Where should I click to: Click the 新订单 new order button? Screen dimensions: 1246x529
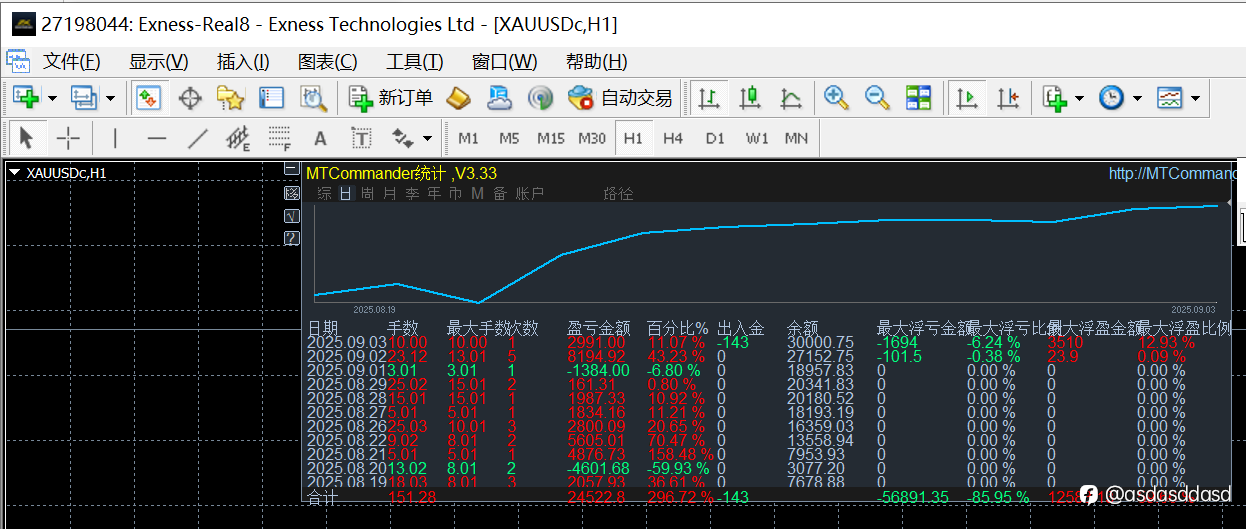(x=391, y=98)
